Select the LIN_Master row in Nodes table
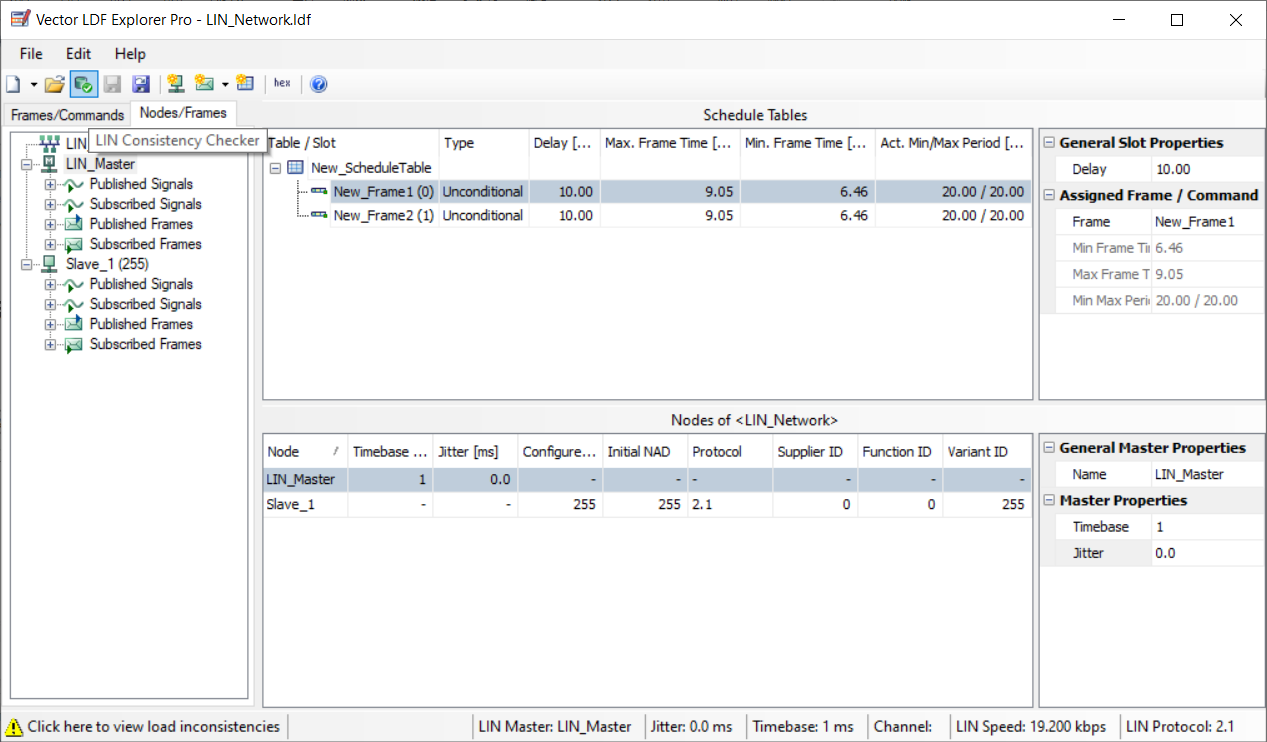 tap(647, 479)
